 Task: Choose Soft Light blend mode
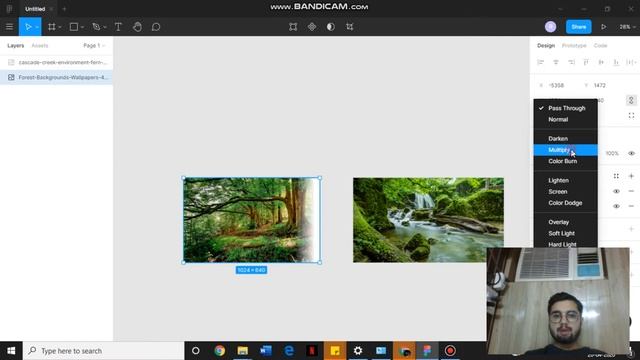(566, 233)
